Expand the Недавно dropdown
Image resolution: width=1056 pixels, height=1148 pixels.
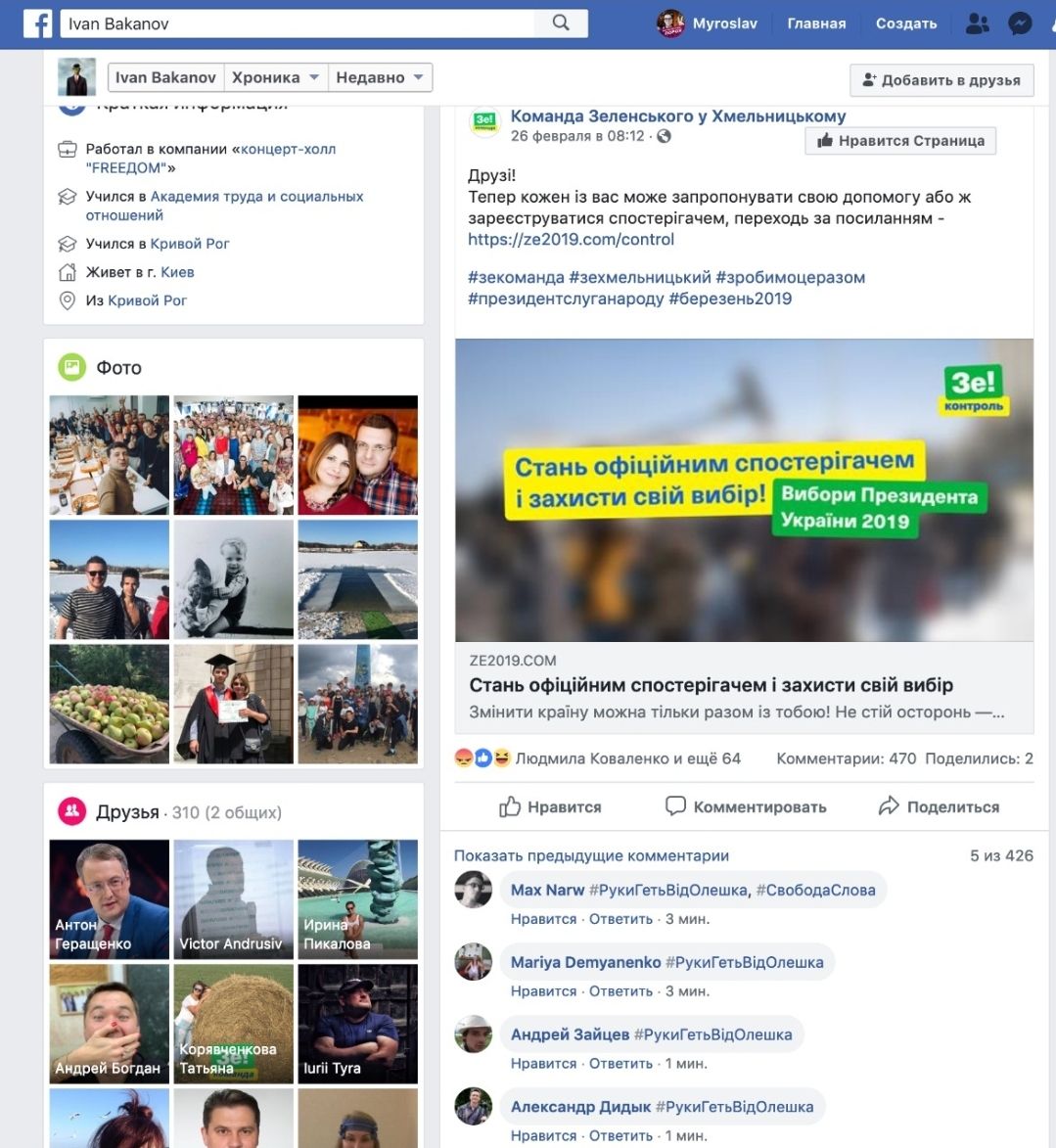(380, 77)
